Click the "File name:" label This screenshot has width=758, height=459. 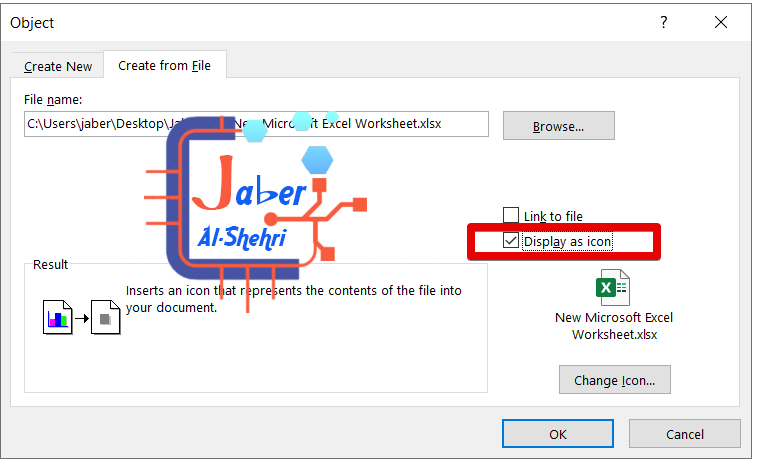click(53, 100)
